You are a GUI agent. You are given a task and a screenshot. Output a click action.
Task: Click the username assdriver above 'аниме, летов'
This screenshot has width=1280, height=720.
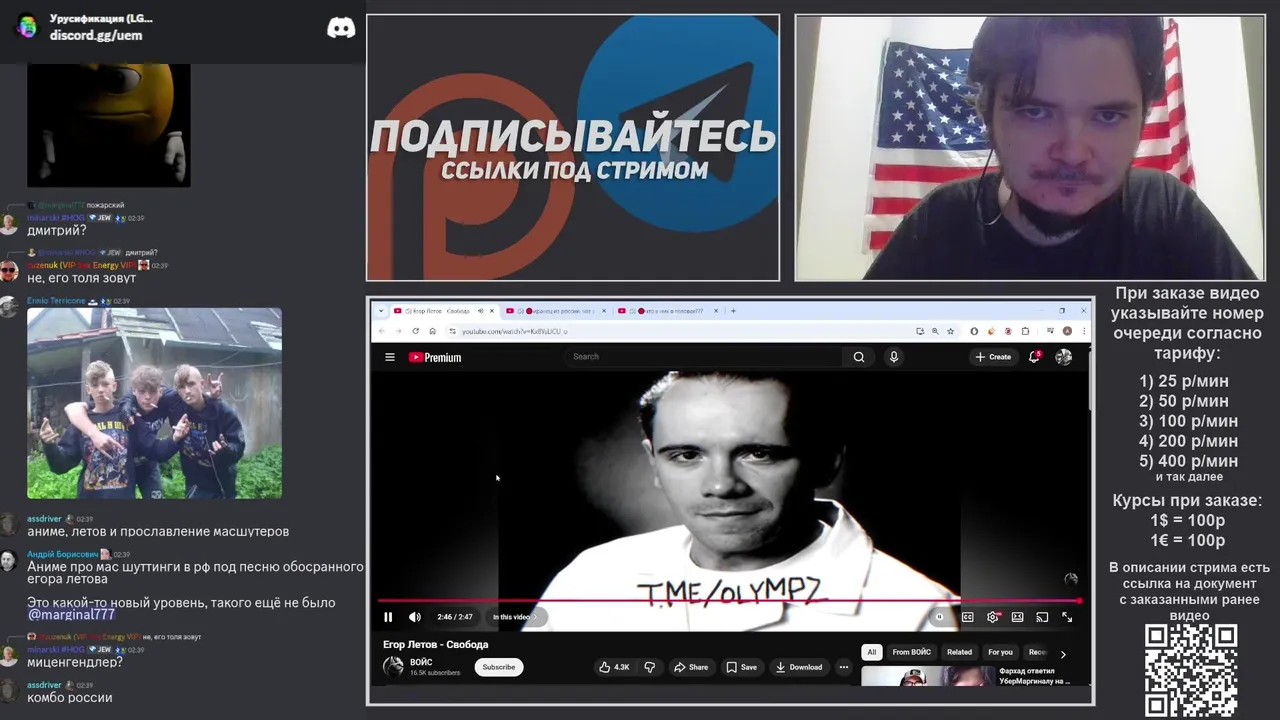[44, 519]
